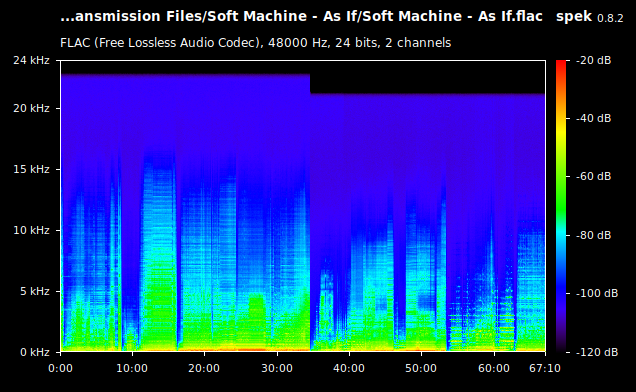The width and height of the screenshot is (636, 392).
Task: Click the '60:00' time label
Action: (x=494, y=368)
